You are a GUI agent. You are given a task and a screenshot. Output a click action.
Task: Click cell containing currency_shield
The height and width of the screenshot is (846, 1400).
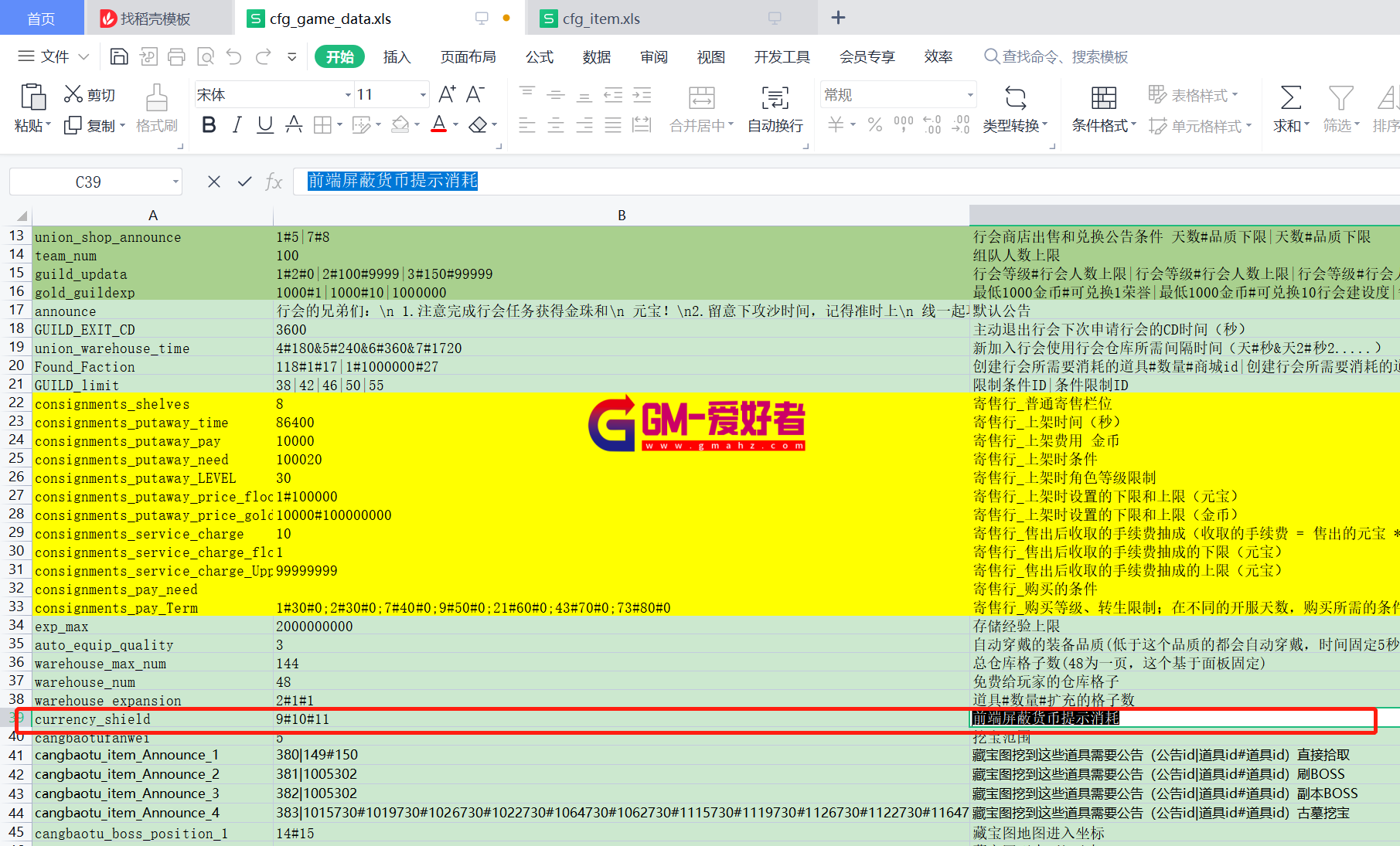pos(153,719)
